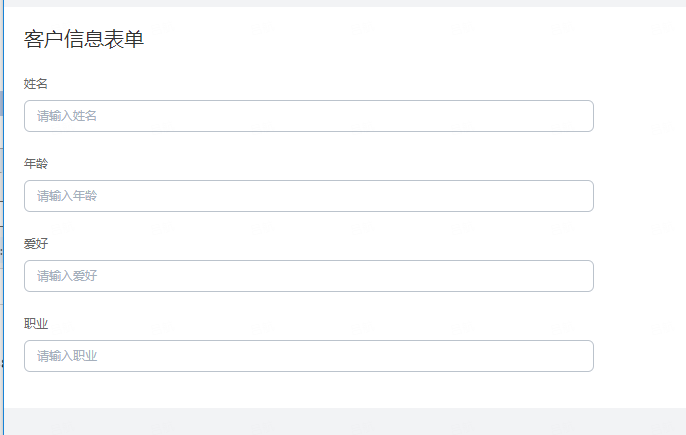This screenshot has width=686, height=435.
Task: Click empty white space right of 职业 field
Action: pyautogui.click(x=640, y=356)
